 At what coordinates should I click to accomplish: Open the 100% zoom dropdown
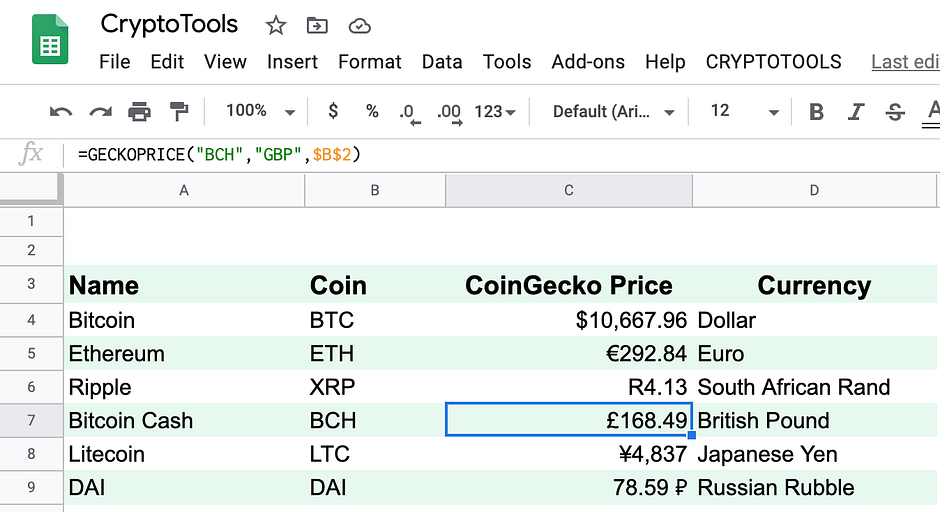pyautogui.click(x=260, y=112)
